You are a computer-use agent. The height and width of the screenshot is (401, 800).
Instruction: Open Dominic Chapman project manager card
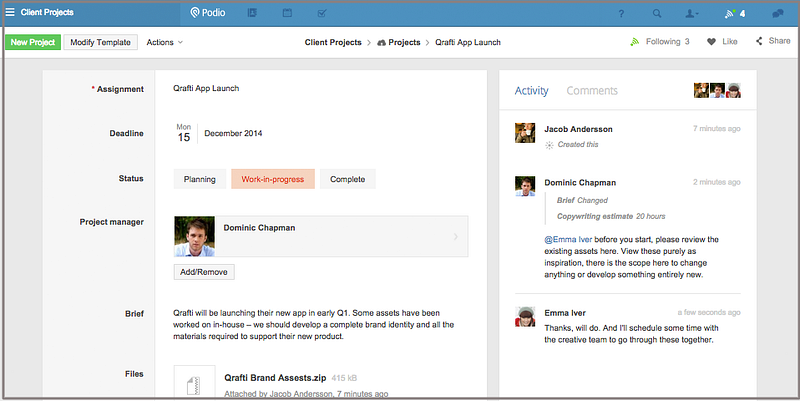coord(321,236)
